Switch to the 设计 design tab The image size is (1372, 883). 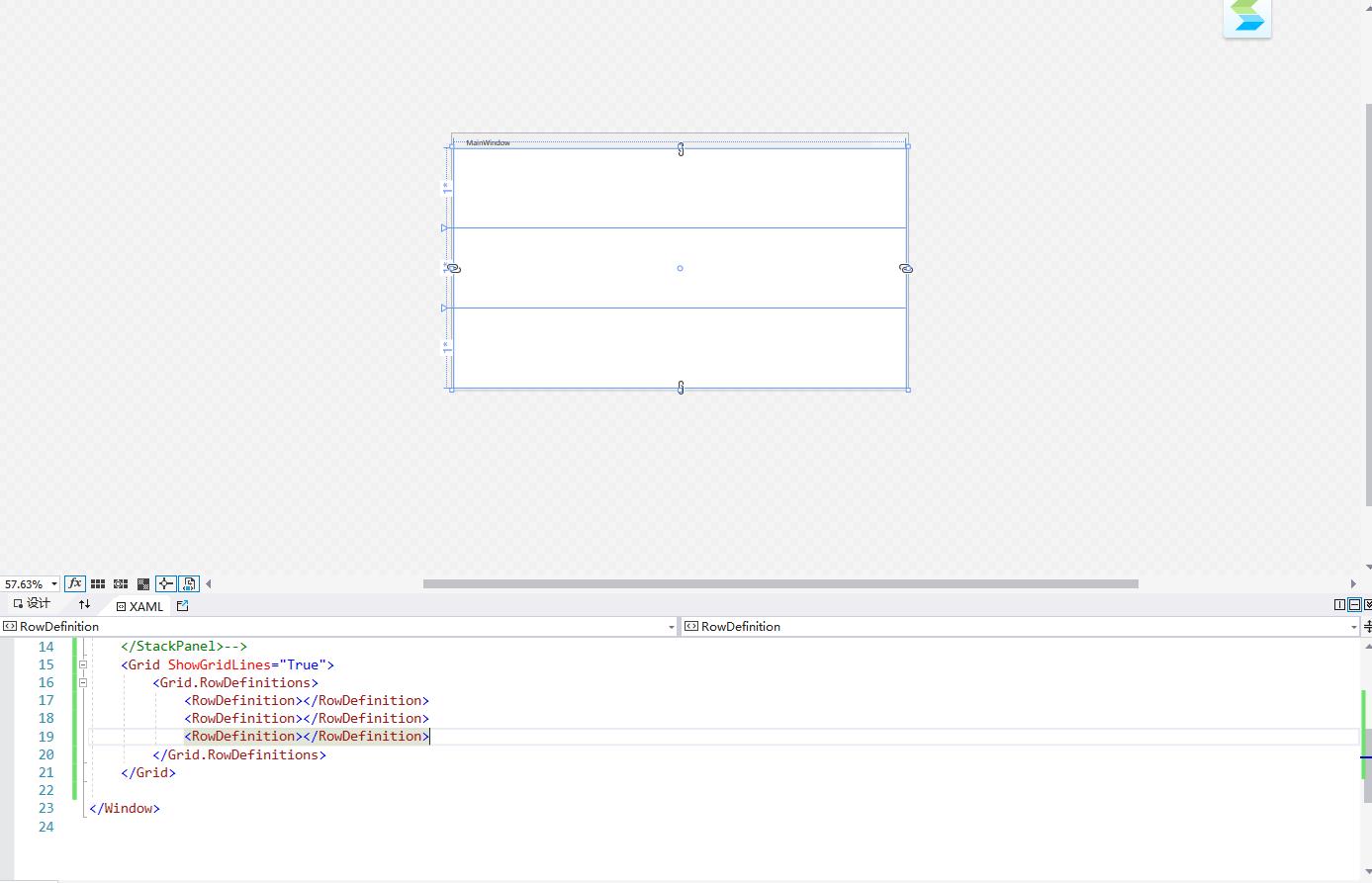(32, 603)
